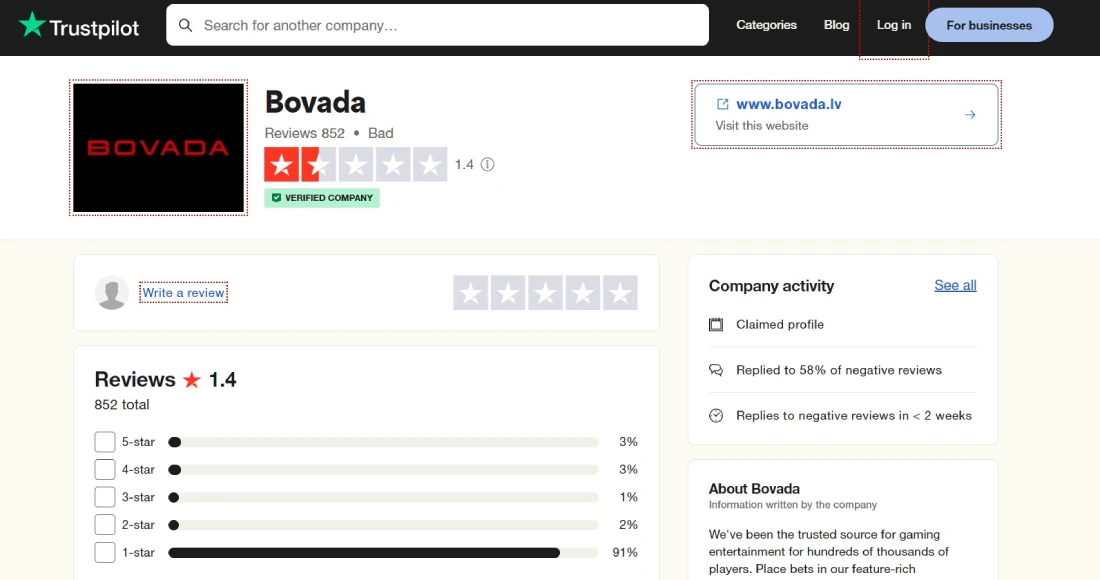The image size is (1100, 580).
Task: Click the search magnifier icon
Action: (x=185, y=25)
